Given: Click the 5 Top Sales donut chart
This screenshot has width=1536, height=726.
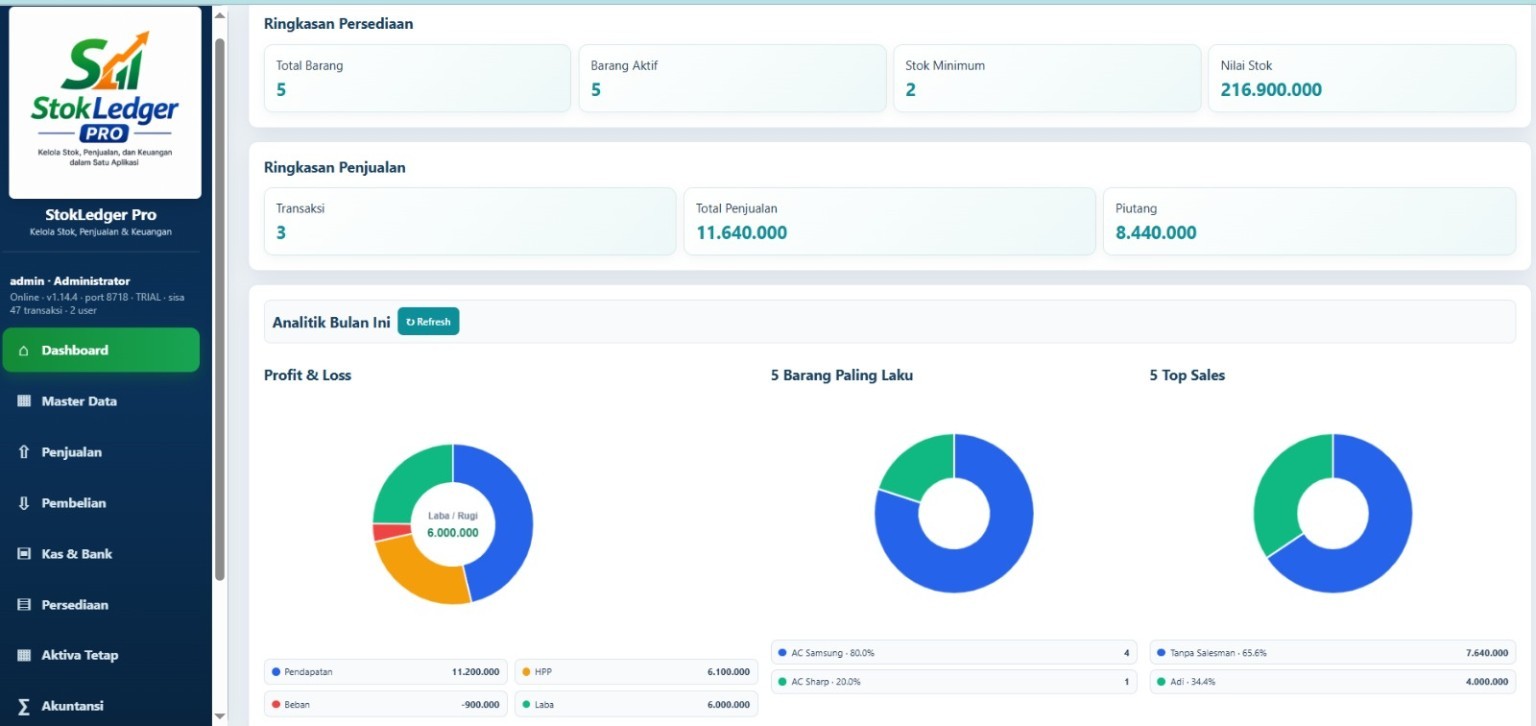Looking at the screenshot, I should 1332,514.
